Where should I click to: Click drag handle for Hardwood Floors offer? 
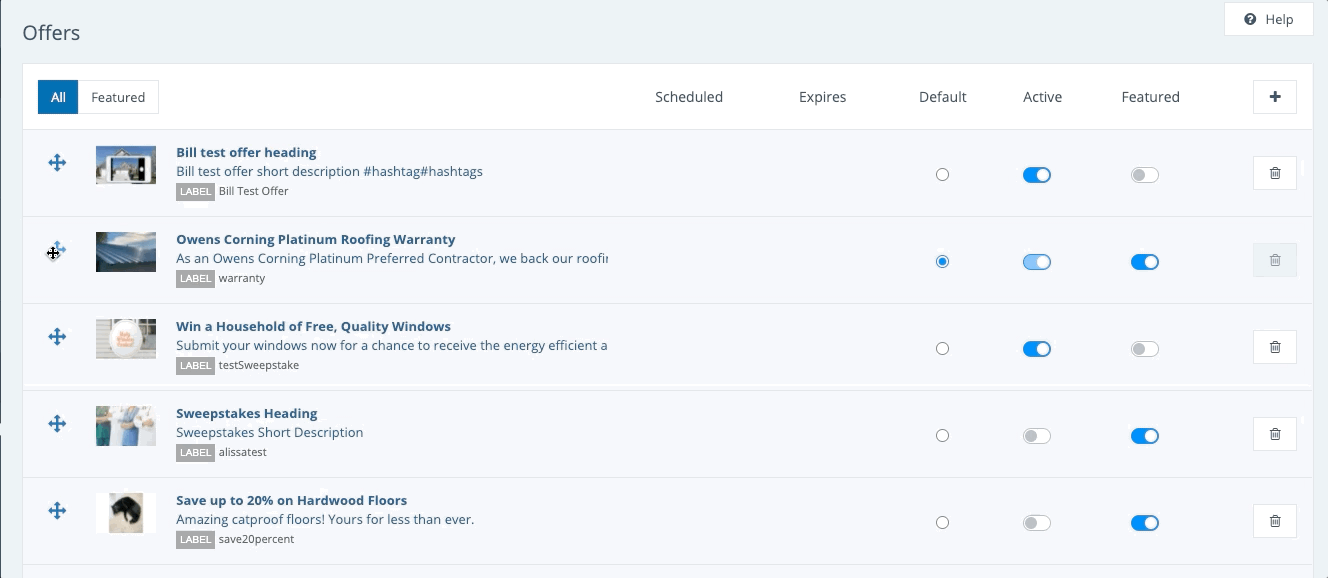tap(57, 511)
